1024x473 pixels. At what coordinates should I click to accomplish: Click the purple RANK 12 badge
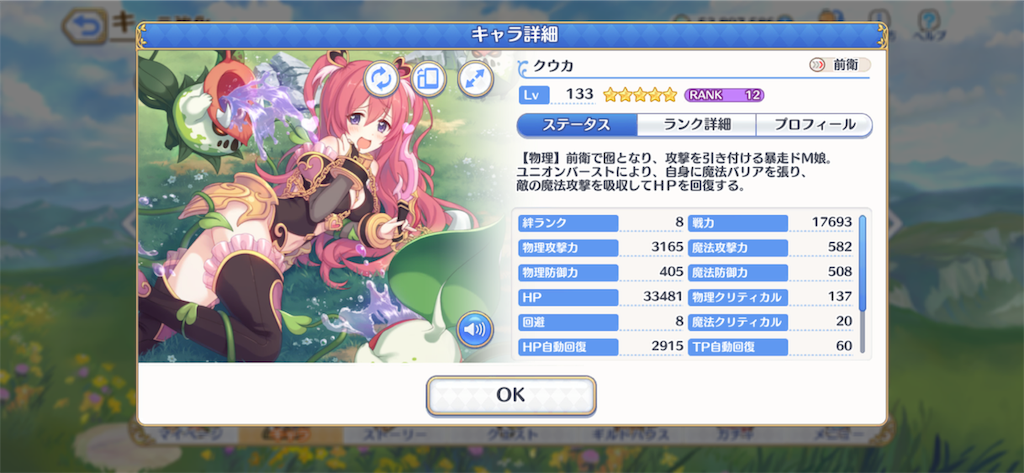[724, 95]
